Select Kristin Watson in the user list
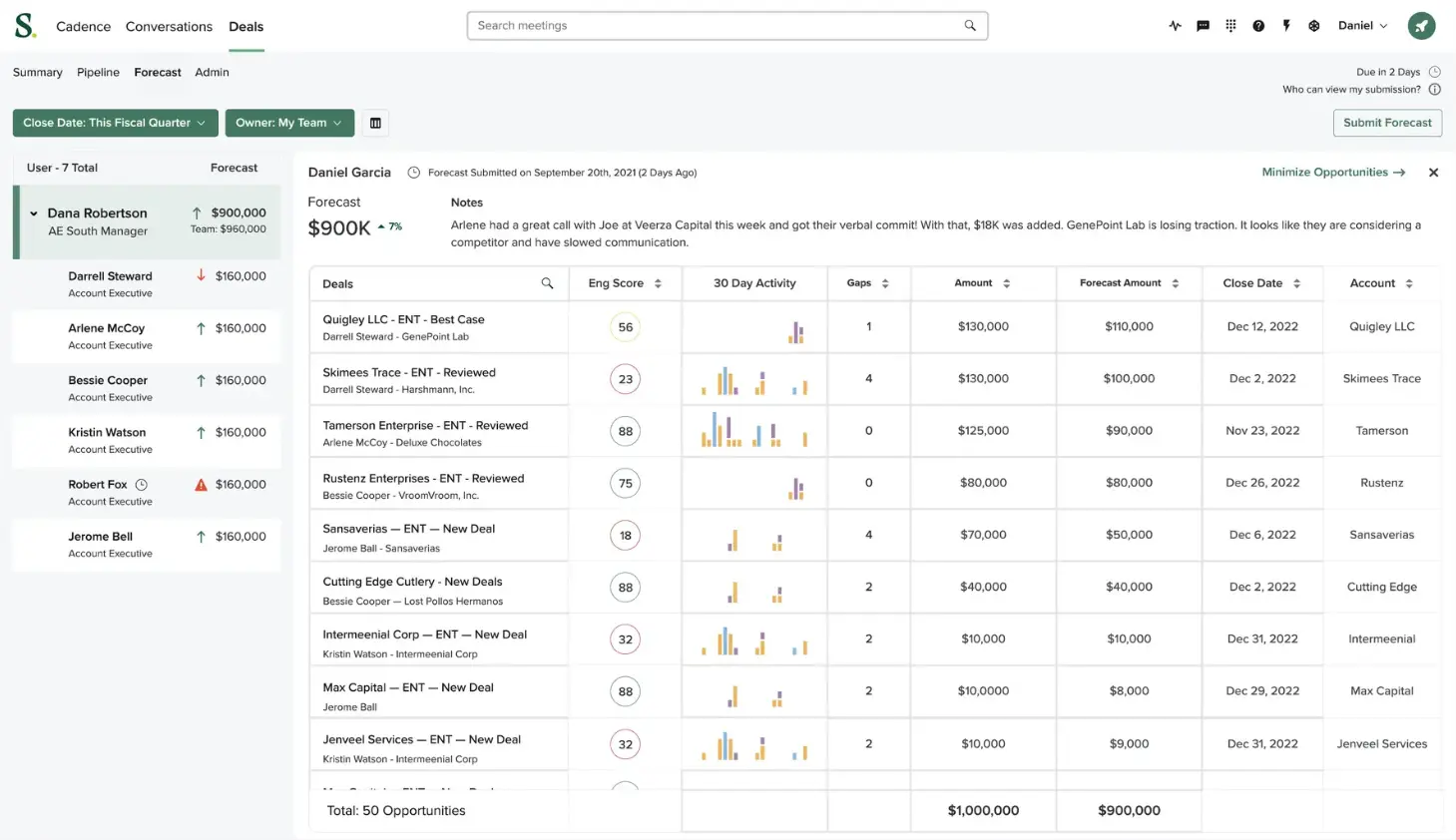Screen dimensions: 1456x840 147,440
